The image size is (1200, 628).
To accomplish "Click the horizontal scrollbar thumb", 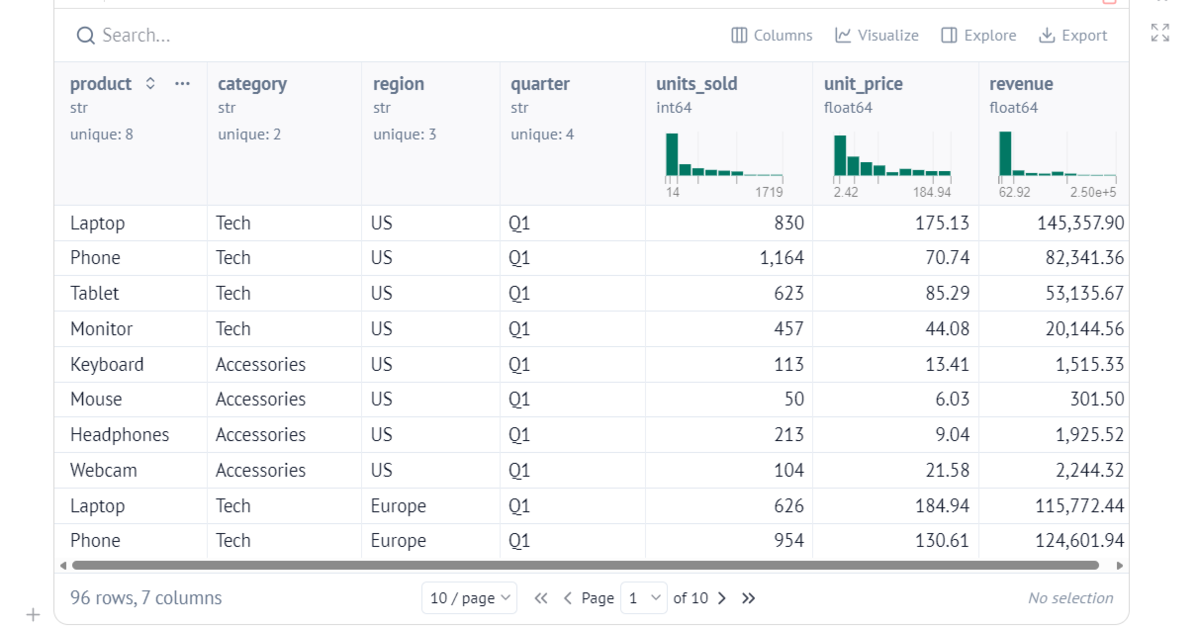I will click(585, 565).
